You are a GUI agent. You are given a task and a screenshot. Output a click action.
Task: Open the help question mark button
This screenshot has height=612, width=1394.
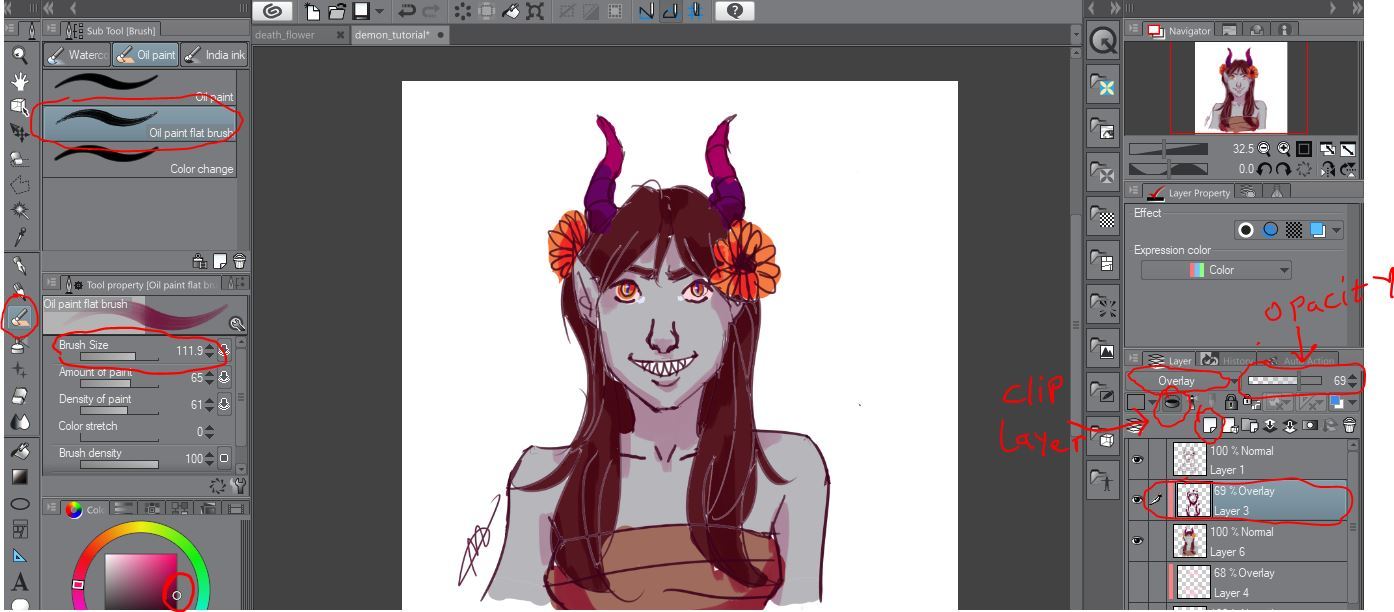pyautogui.click(x=735, y=12)
